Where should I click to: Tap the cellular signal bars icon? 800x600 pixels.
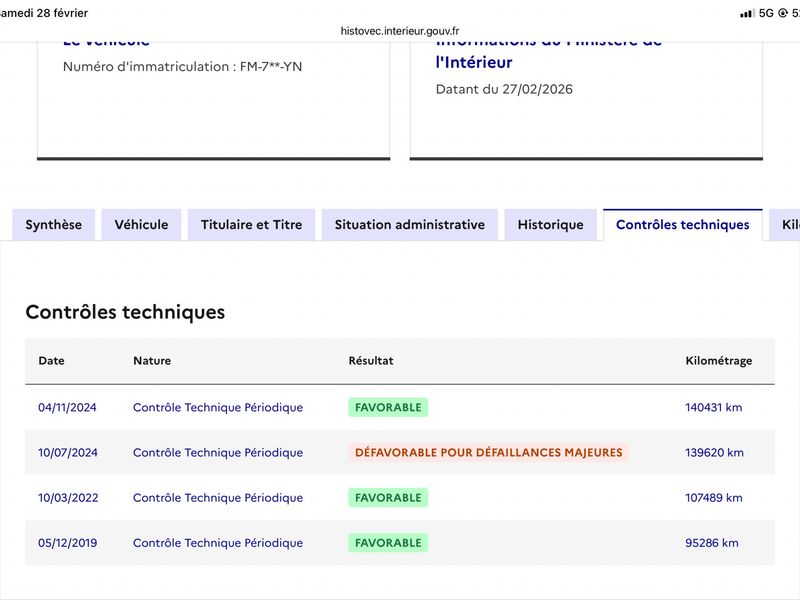(x=747, y=13)
